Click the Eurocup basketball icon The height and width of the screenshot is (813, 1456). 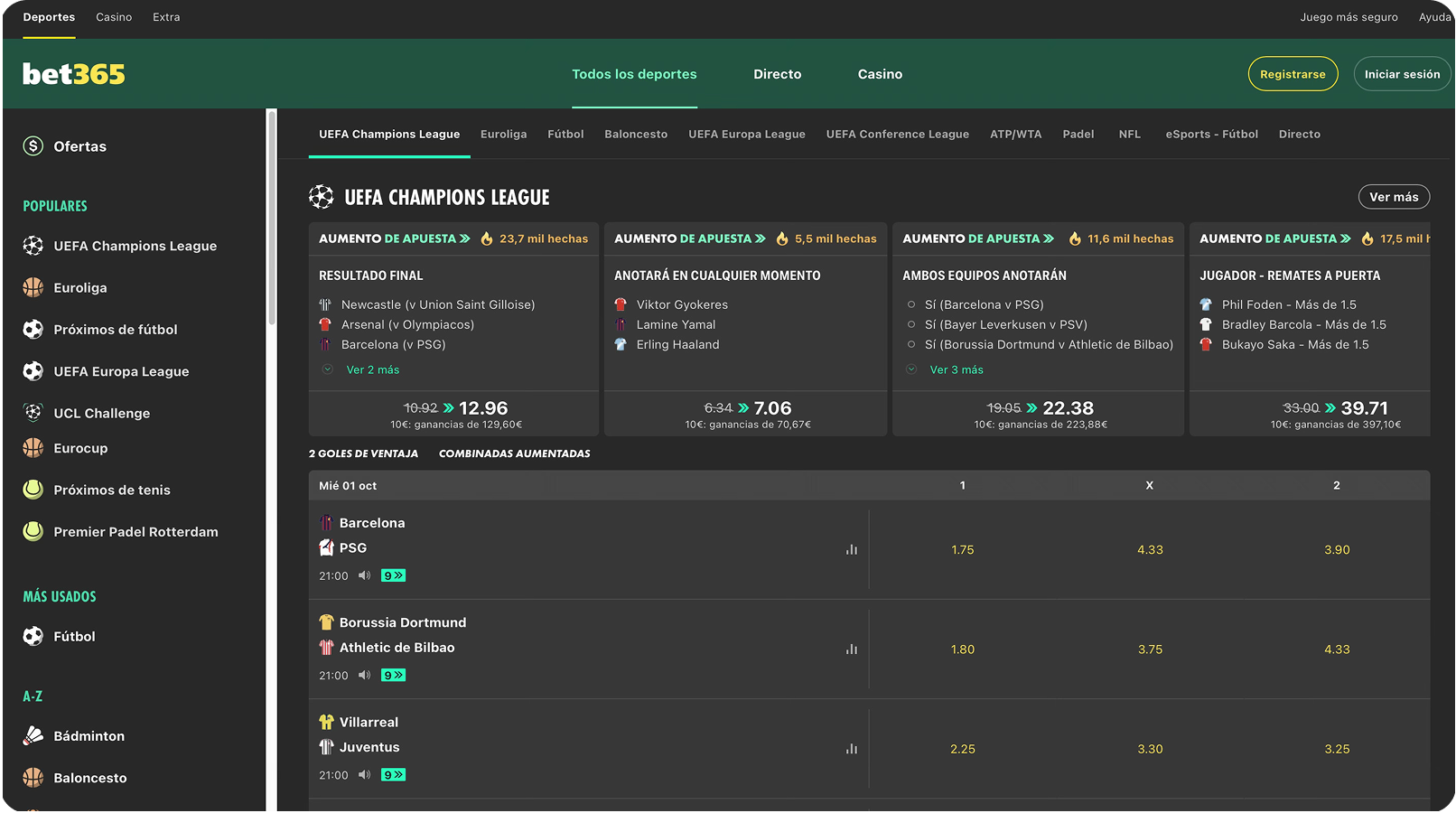(33, 448)
